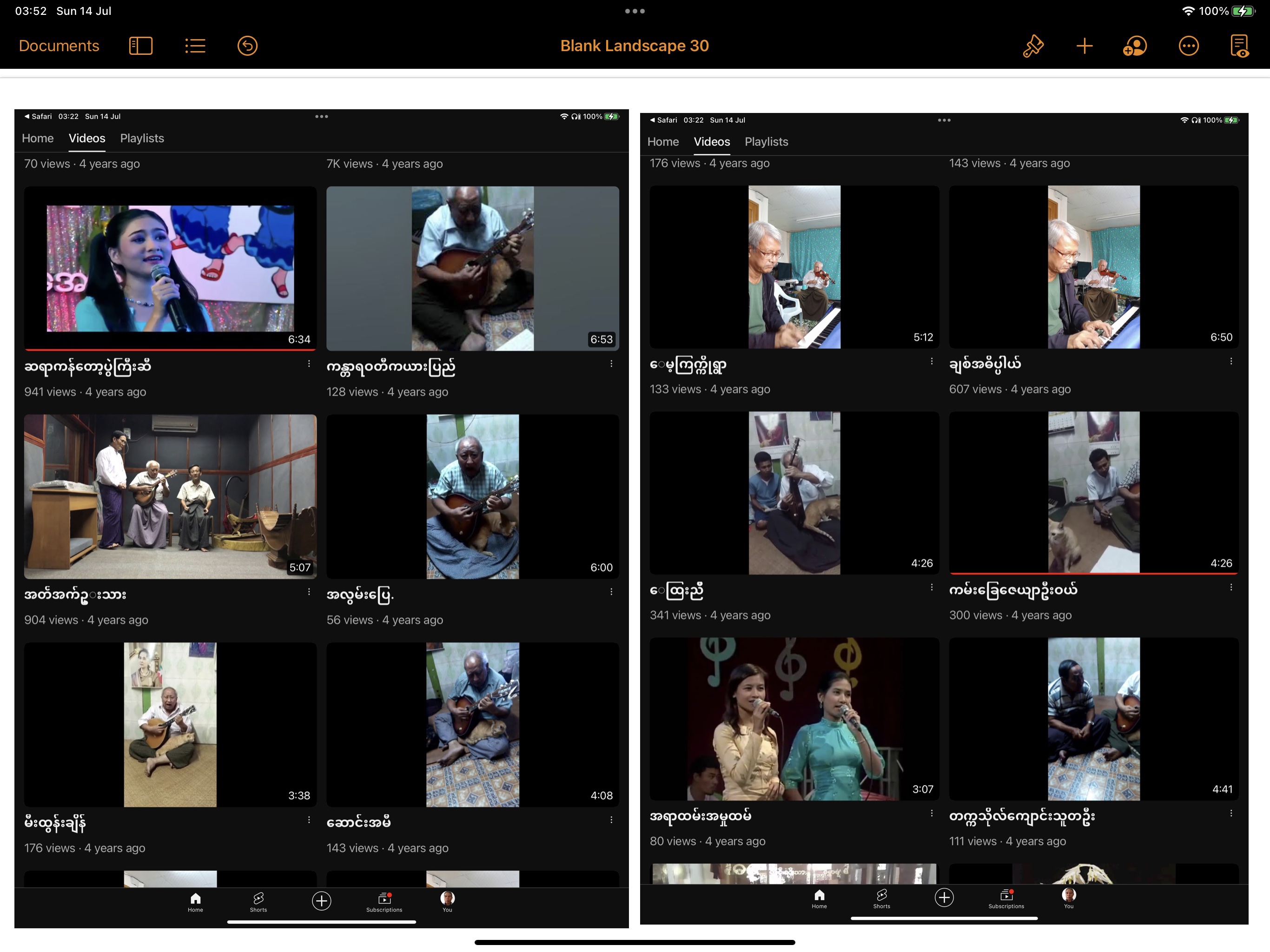Image resolution: width=1270 pixels, height=952 pixels.
Task: Tap the Playlists tab in left screenshot
Action: [142, 139]
